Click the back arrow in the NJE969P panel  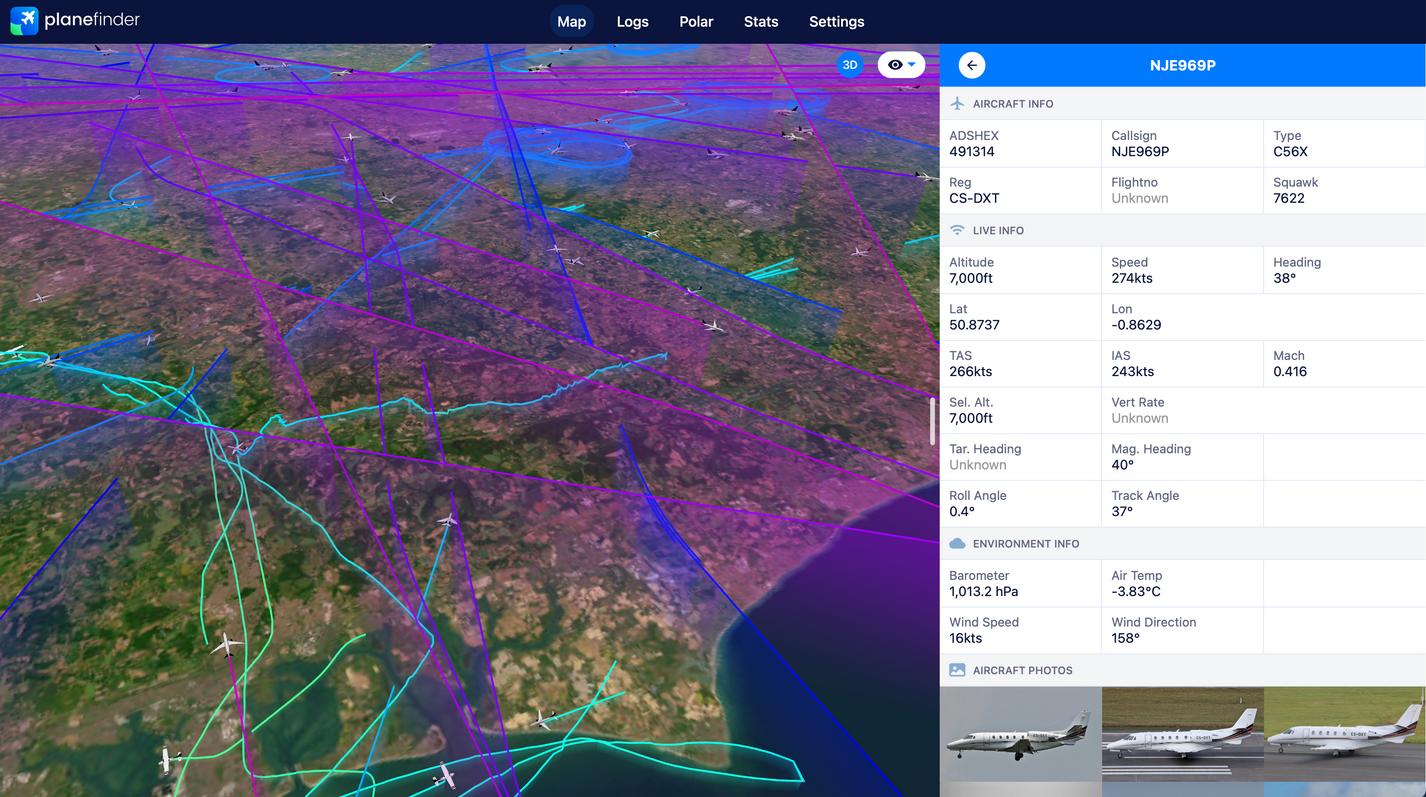[971, 64]
